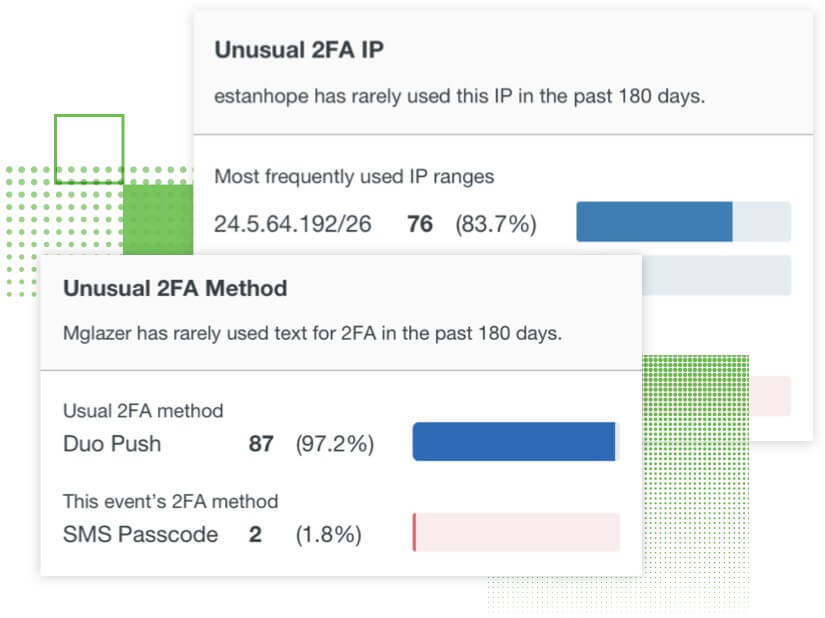825x618 pixels.
Task: Click the blue Duo Push usage bar
Action: [x=514, y=441]
